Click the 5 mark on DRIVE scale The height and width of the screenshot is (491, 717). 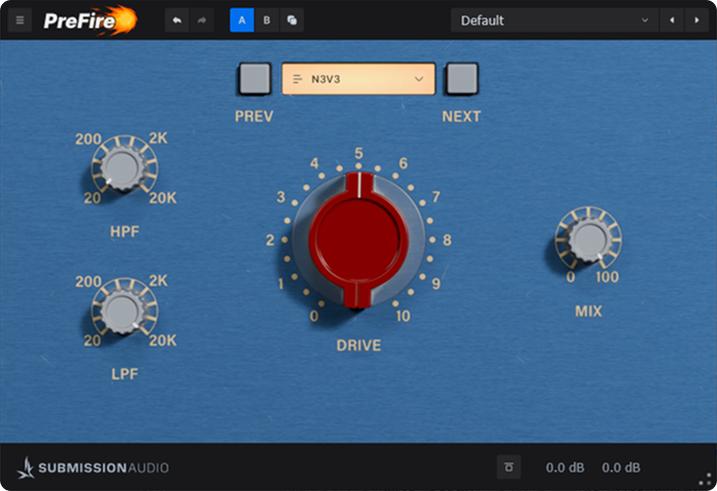[x=359, y=153]
